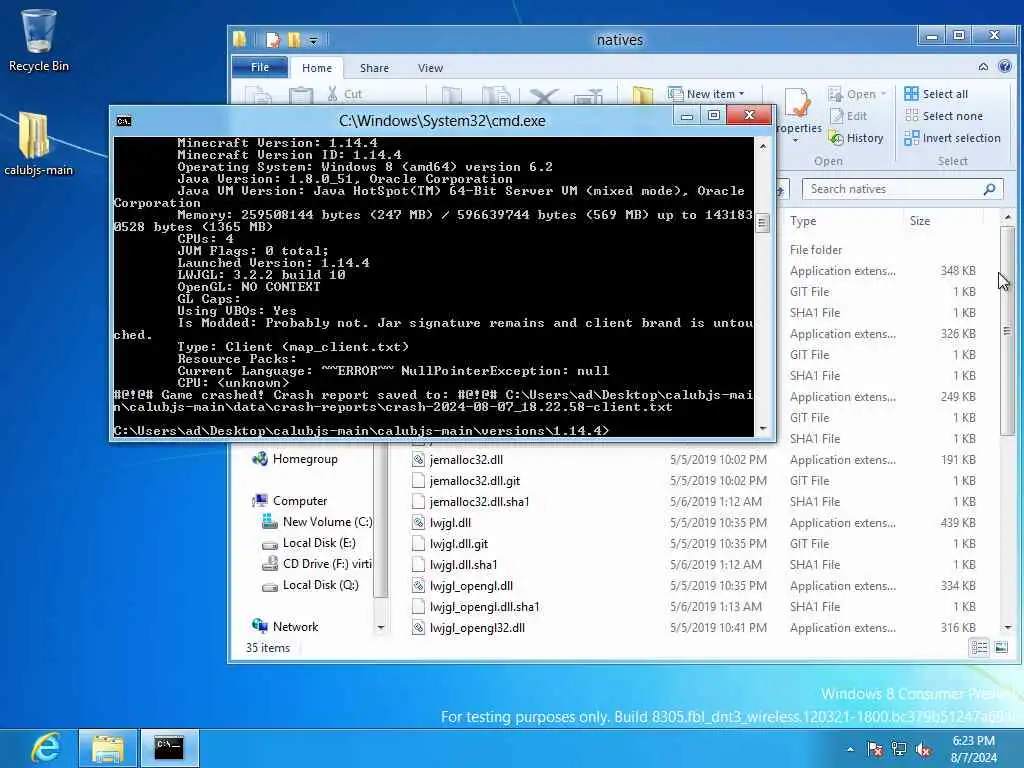Show hidden tray icons arrow
The height and width of the screenshot is (768, 1024).
coord(850,749)
